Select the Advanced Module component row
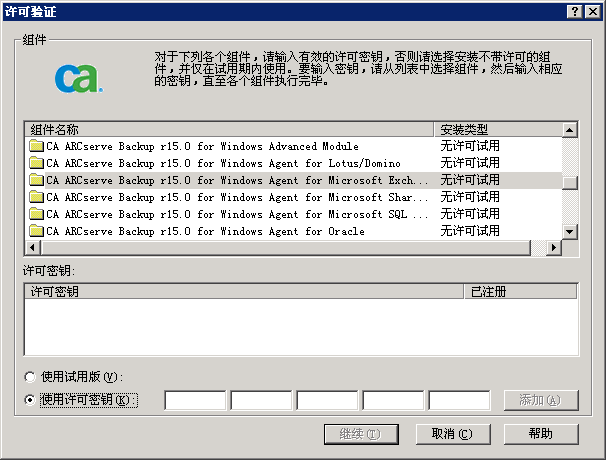606x460 pixels. pos(293,146)
